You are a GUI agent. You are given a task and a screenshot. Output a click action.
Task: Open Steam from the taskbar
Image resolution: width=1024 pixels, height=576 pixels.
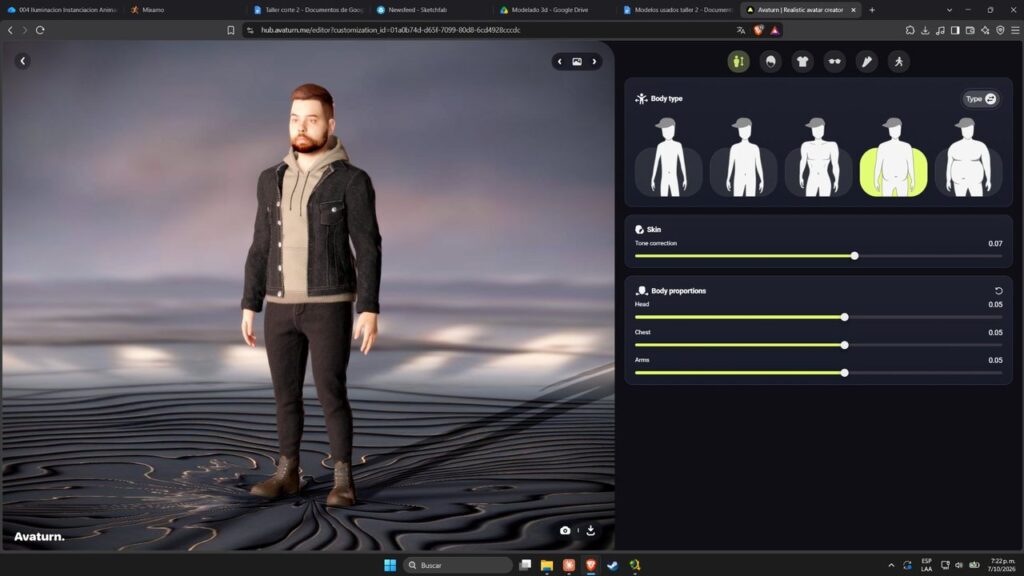click(x=613, y=565)
